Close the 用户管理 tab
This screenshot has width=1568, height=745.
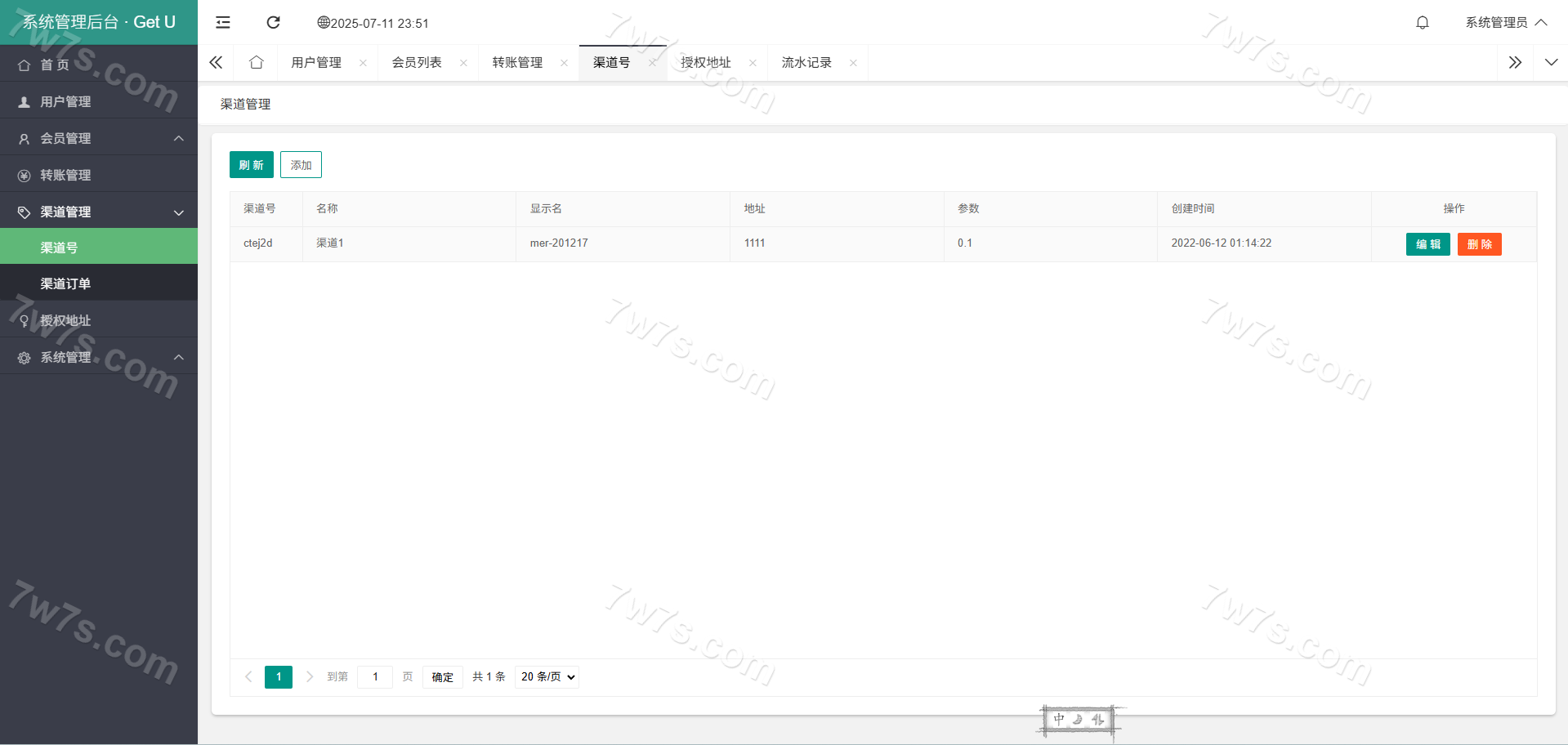(x=363, y=63)
